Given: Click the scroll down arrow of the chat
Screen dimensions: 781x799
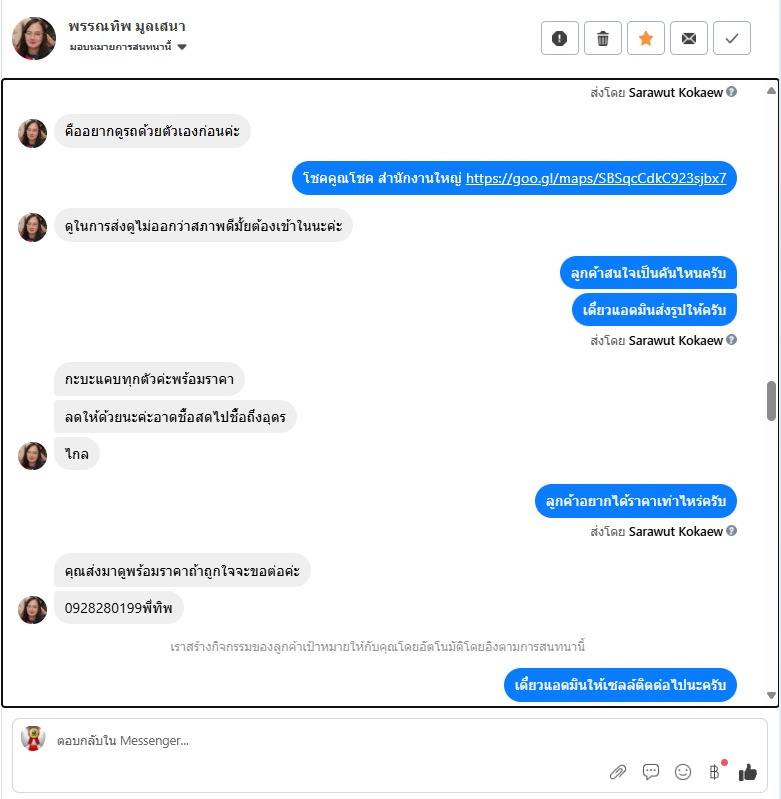Looking at the screenshot, I should coord(771,695).
